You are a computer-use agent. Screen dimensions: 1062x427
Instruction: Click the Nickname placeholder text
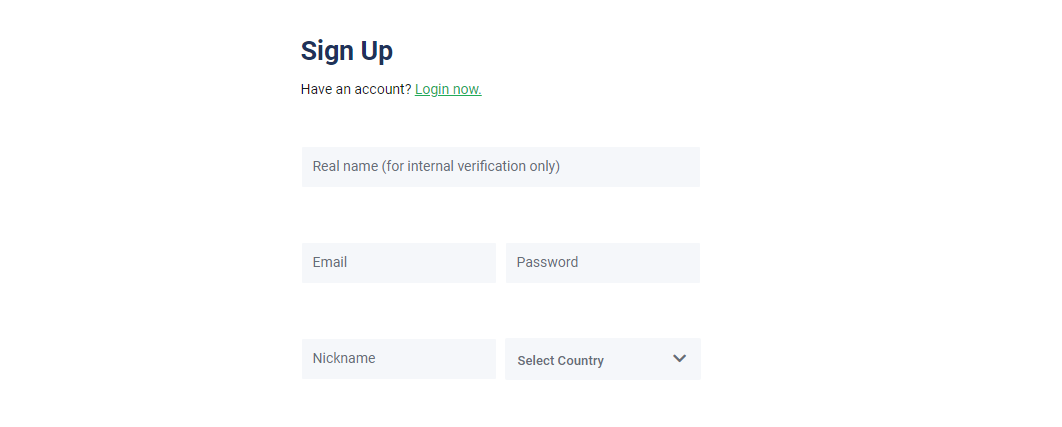[344, 358]
